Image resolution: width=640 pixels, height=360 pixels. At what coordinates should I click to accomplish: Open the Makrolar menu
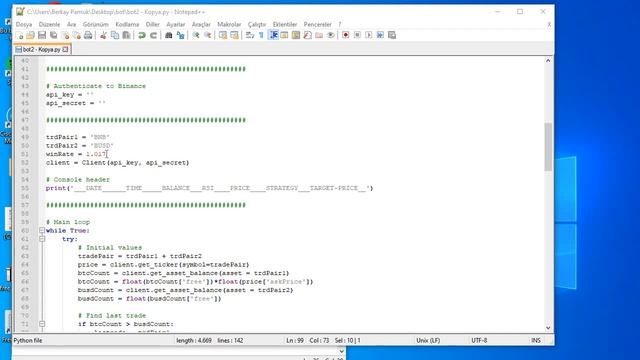click(x=229, y=24)
